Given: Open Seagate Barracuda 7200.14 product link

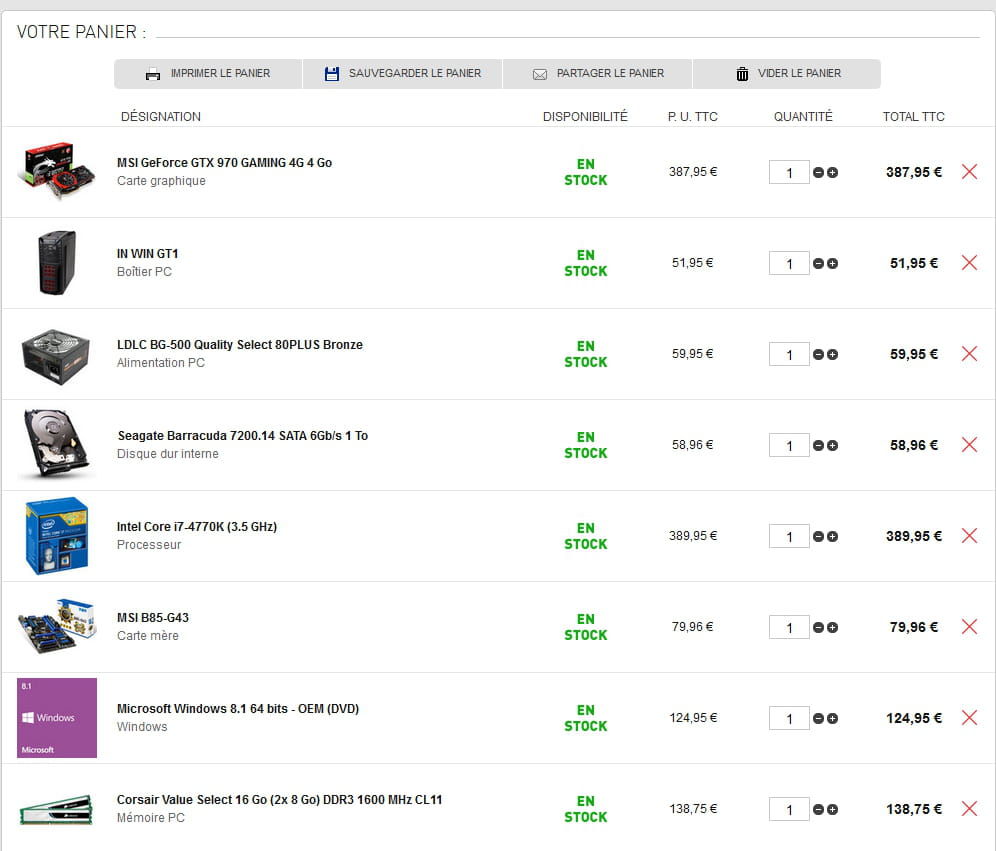Looking at the screenshot, I should 242,436.
